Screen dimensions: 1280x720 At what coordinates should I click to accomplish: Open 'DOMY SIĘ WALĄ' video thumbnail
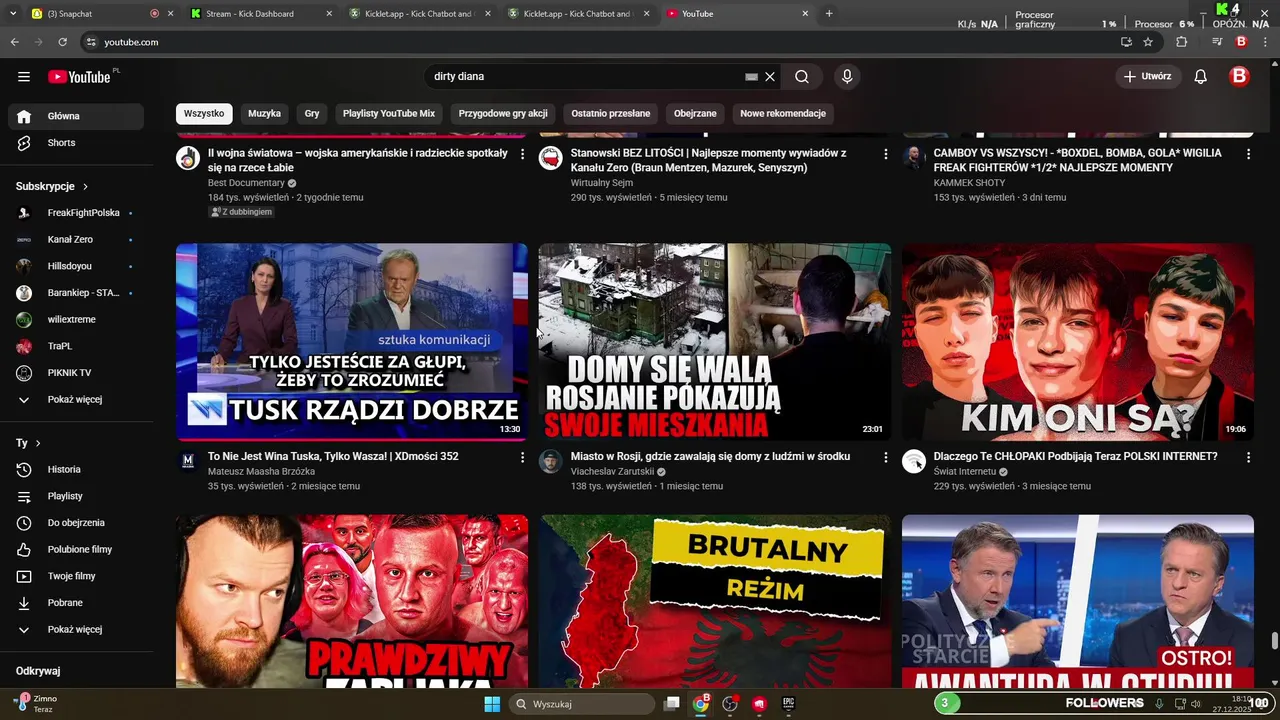coord(715,342)
